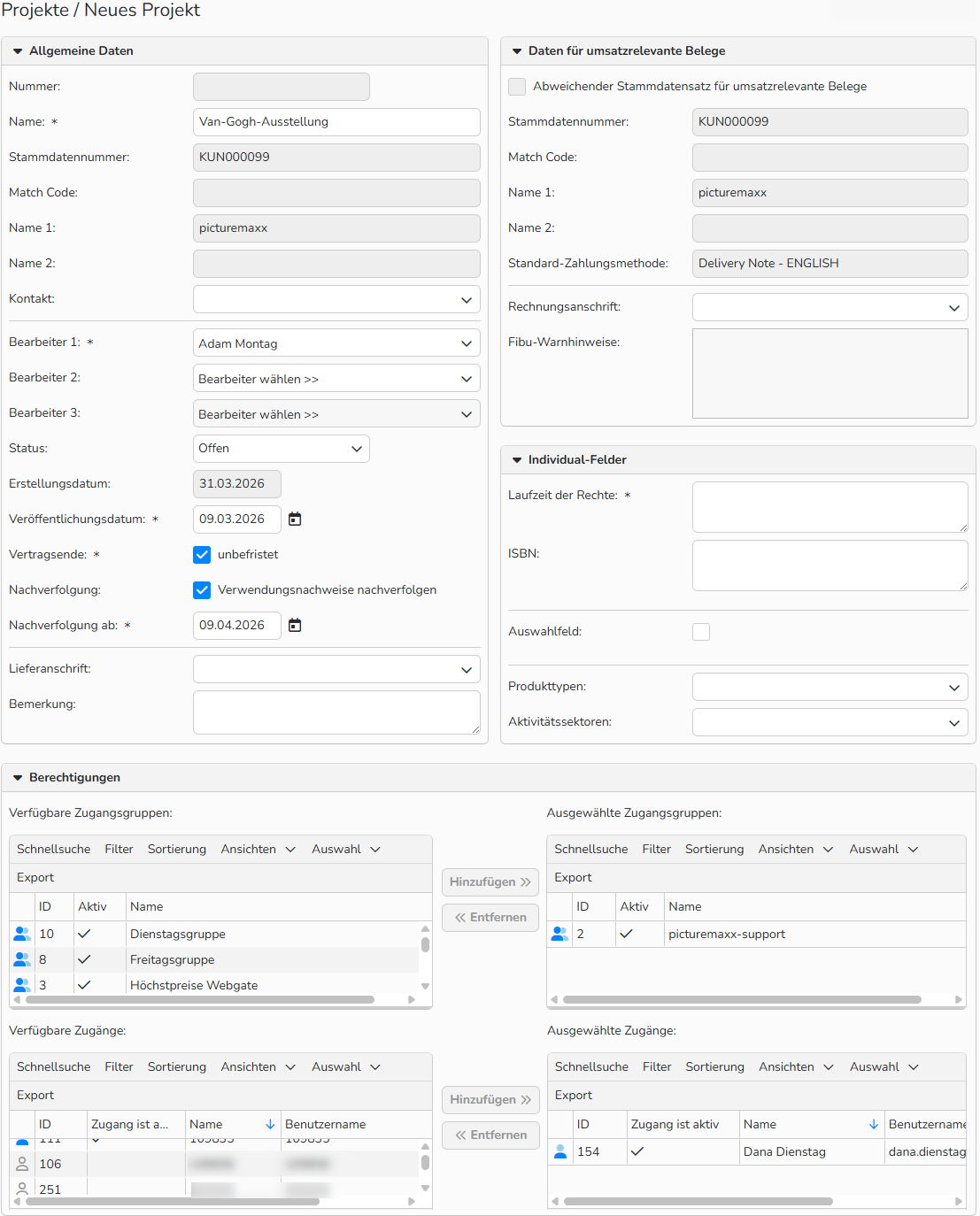
Task: Open Filter in Verfügbare Zugangsgruppen toolbar
Action: click(x=119, y=849)
